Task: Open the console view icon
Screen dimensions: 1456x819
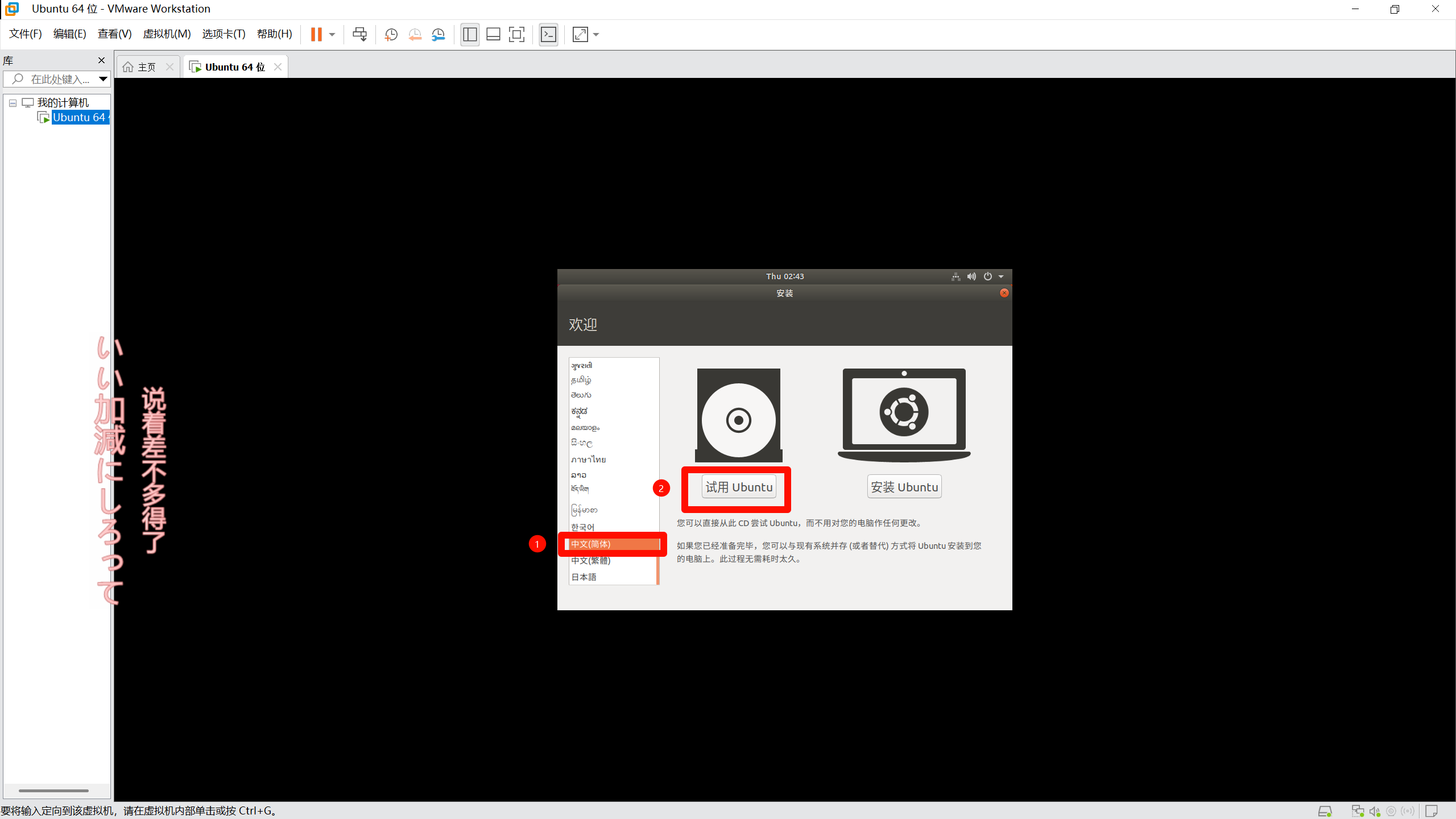Action: pos(548,35)
